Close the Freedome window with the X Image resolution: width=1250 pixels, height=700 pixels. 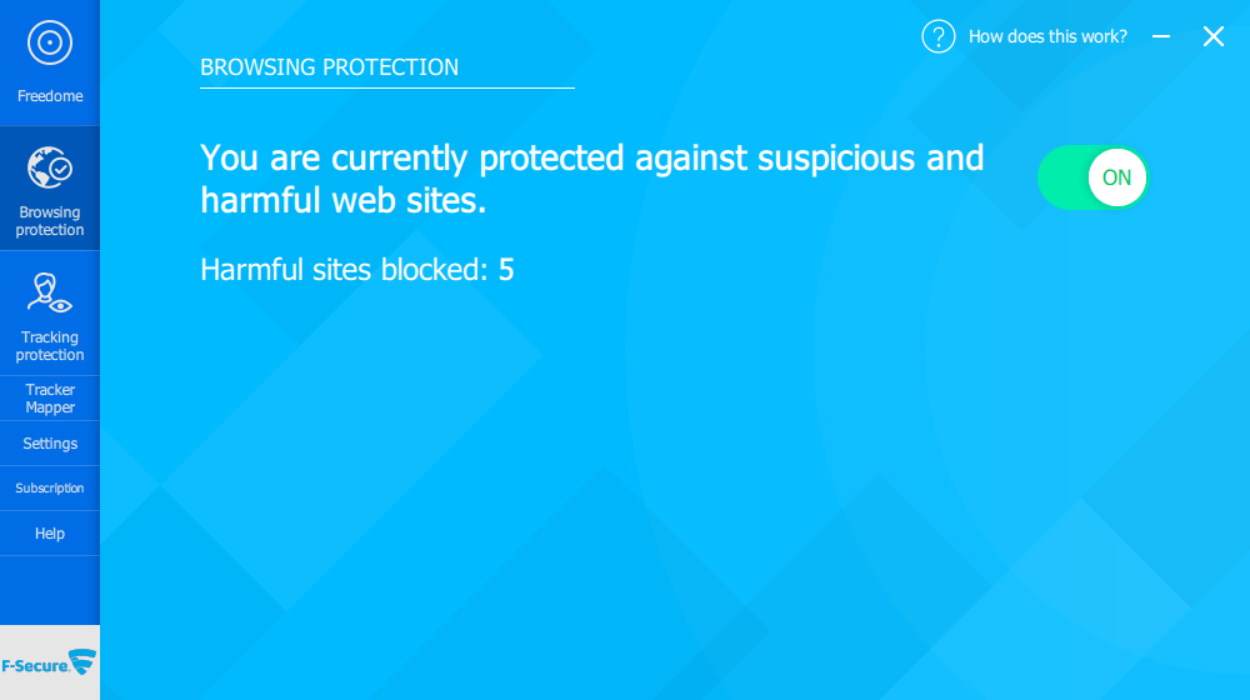click(x=1213, y=37)
